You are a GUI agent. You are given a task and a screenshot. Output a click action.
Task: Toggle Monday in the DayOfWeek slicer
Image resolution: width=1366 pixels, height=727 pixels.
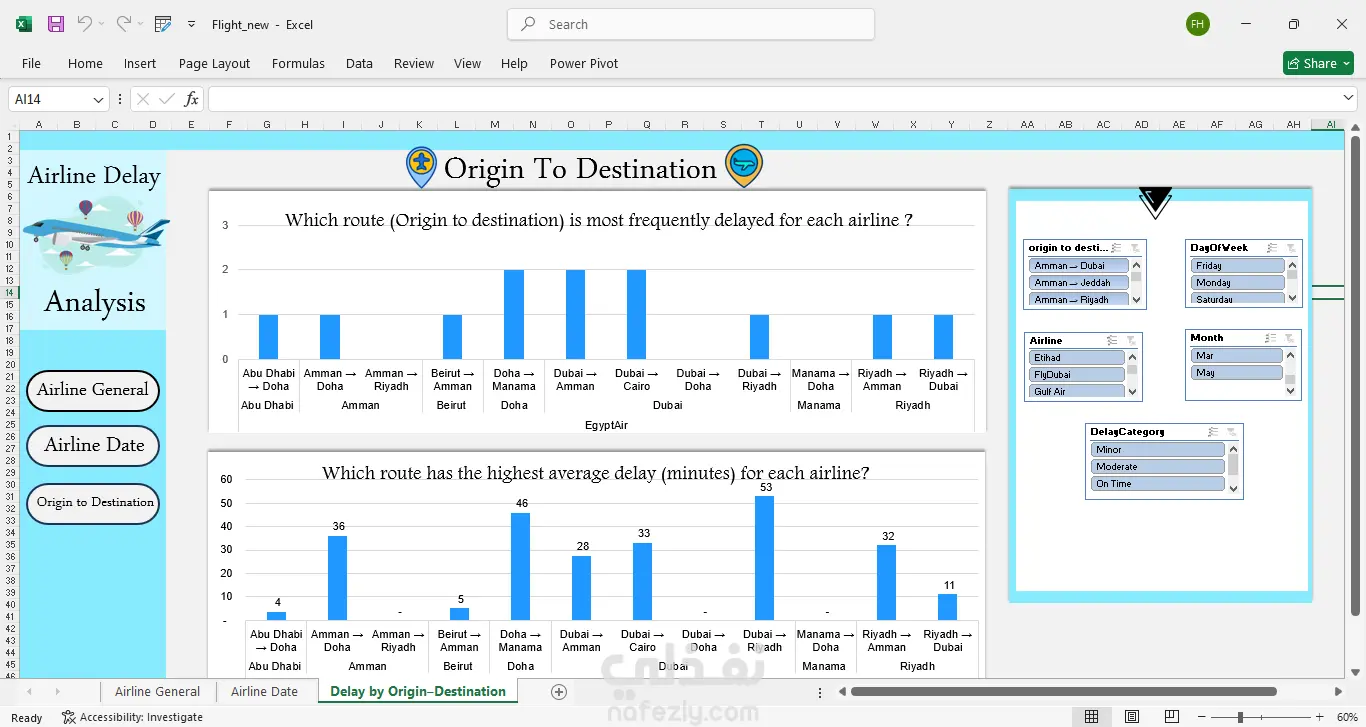(x=1237, y=283)
